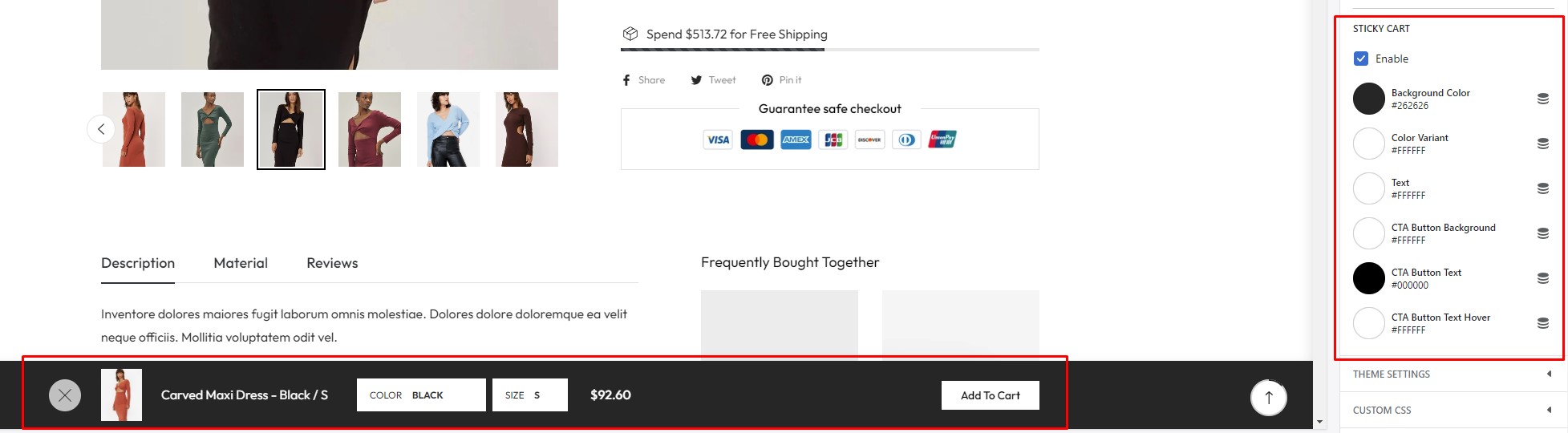The image size is (1568, 433).
Task: Share product on Facebook
Action: click(644, 80)
